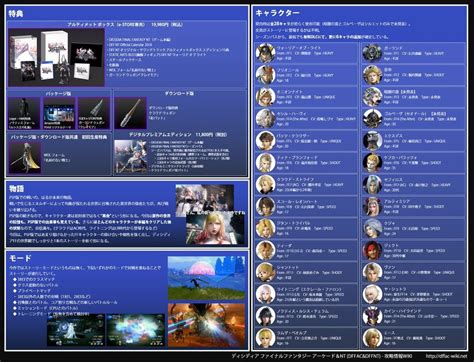Select the Terra Branford (ティナ・ブランフォード) portrait
Screen dimensions: 474x362
[x=265, y=163]
